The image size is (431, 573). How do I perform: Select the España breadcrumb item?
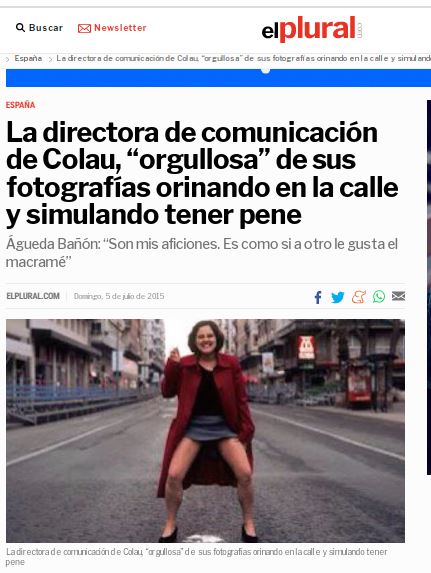(28, 58)
